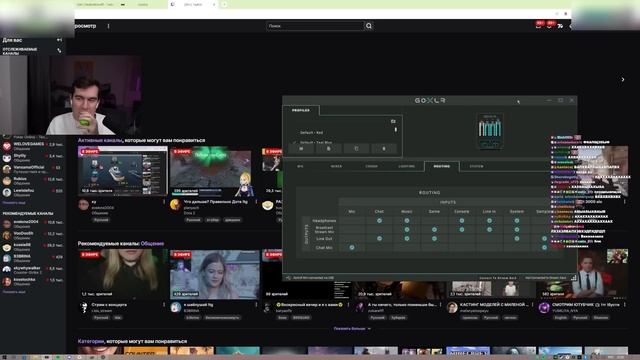Open options menu on СМОТРИМ ЮТУБЧИК card
This screenshot has width=640, height=360.
[x=624, y=304]
